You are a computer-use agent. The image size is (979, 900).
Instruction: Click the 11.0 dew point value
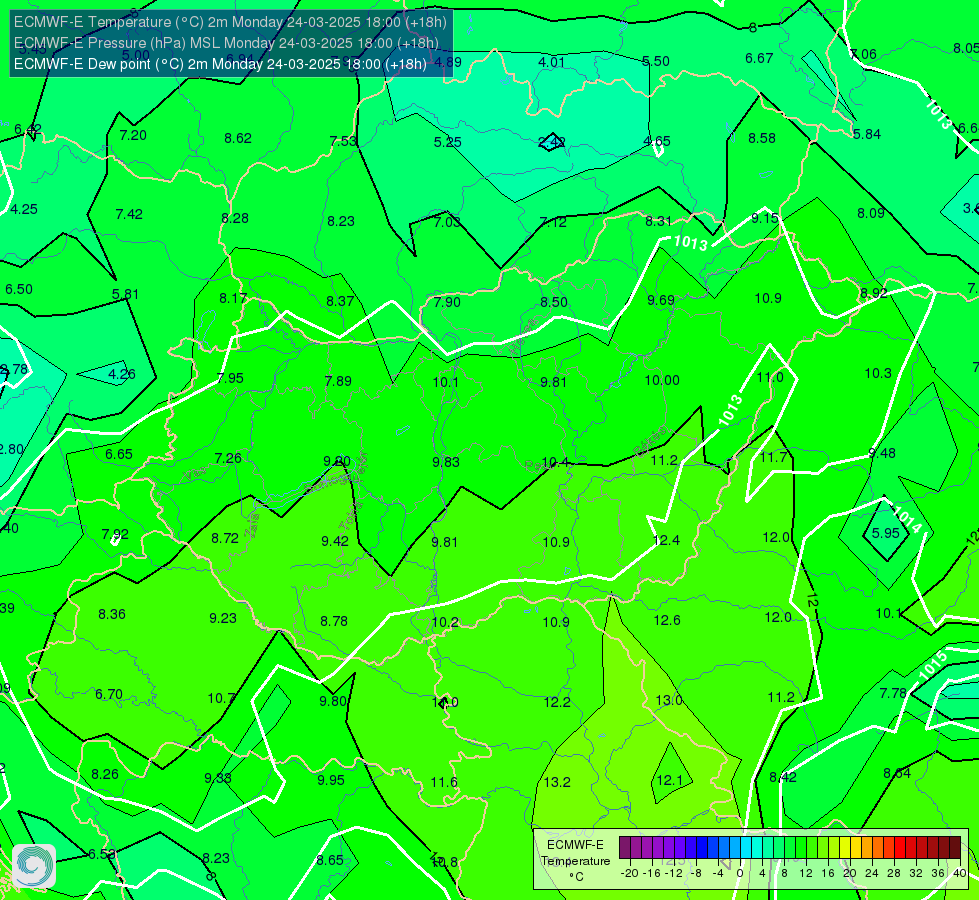coord(770,377)
